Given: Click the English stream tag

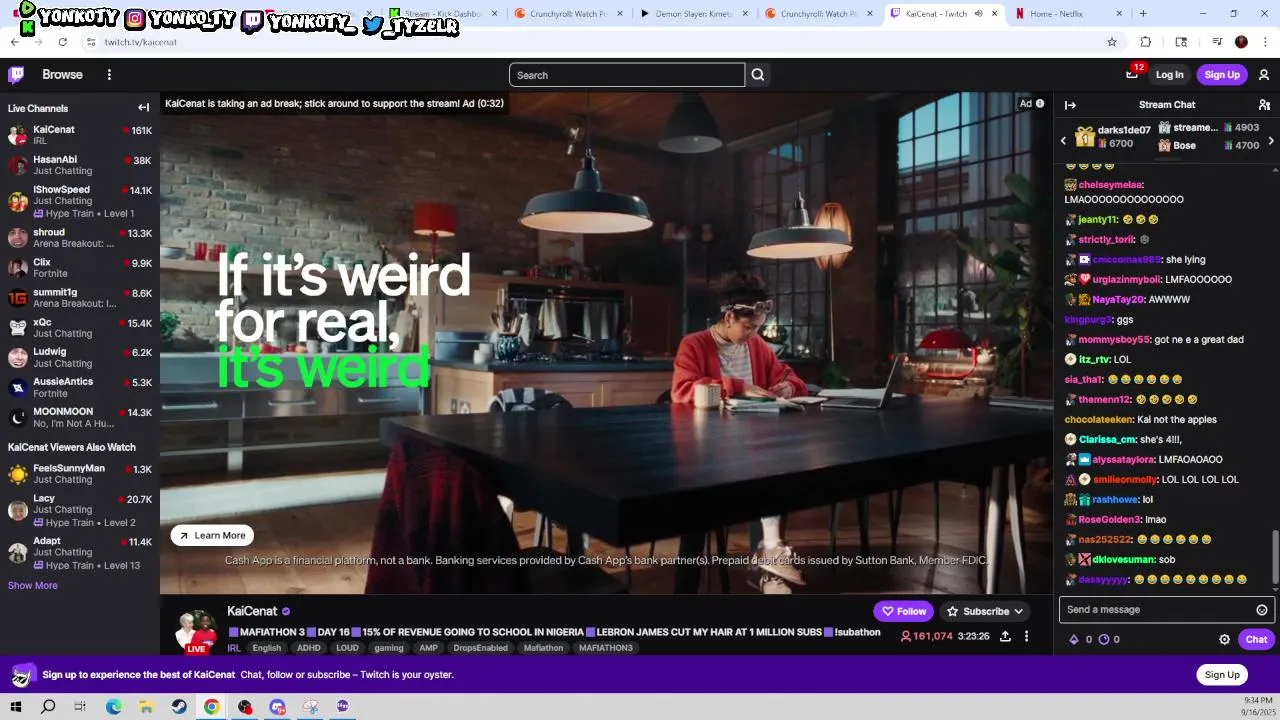Looking at the screenshot, I should pos(267,648).
